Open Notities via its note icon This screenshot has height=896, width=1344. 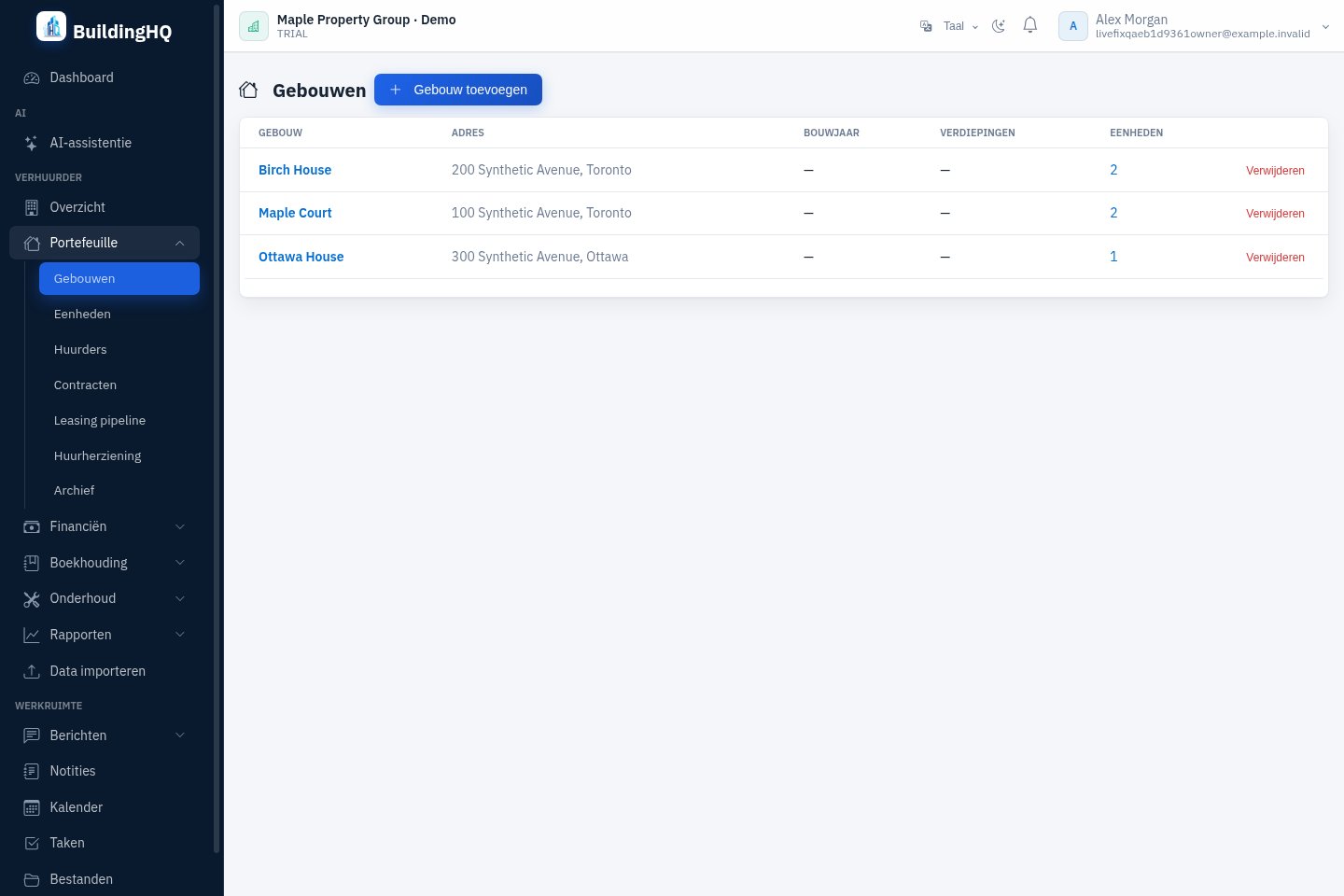pos(32,772)
